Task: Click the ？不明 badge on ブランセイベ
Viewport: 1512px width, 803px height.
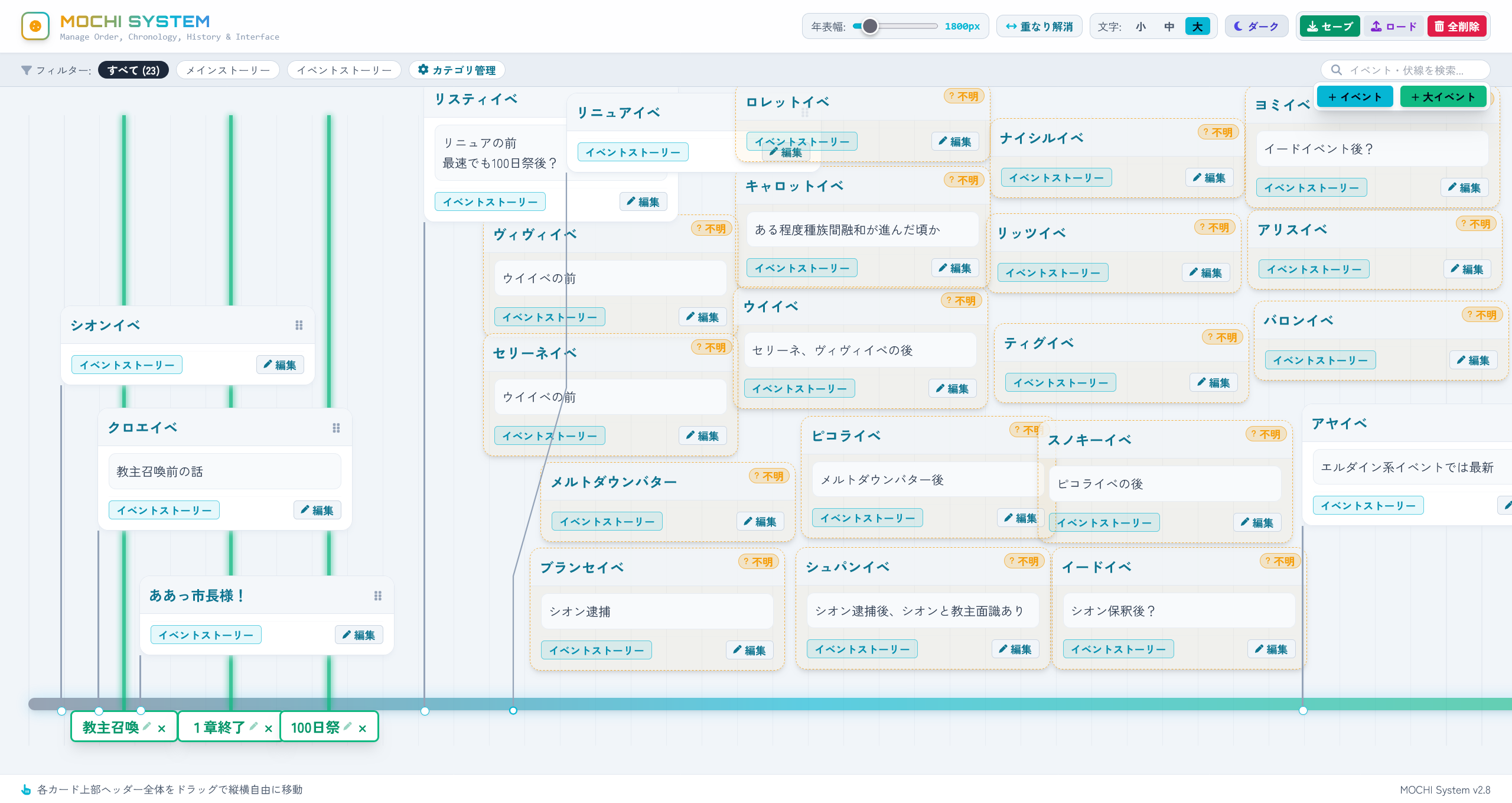Action: (x=758, y=562)
